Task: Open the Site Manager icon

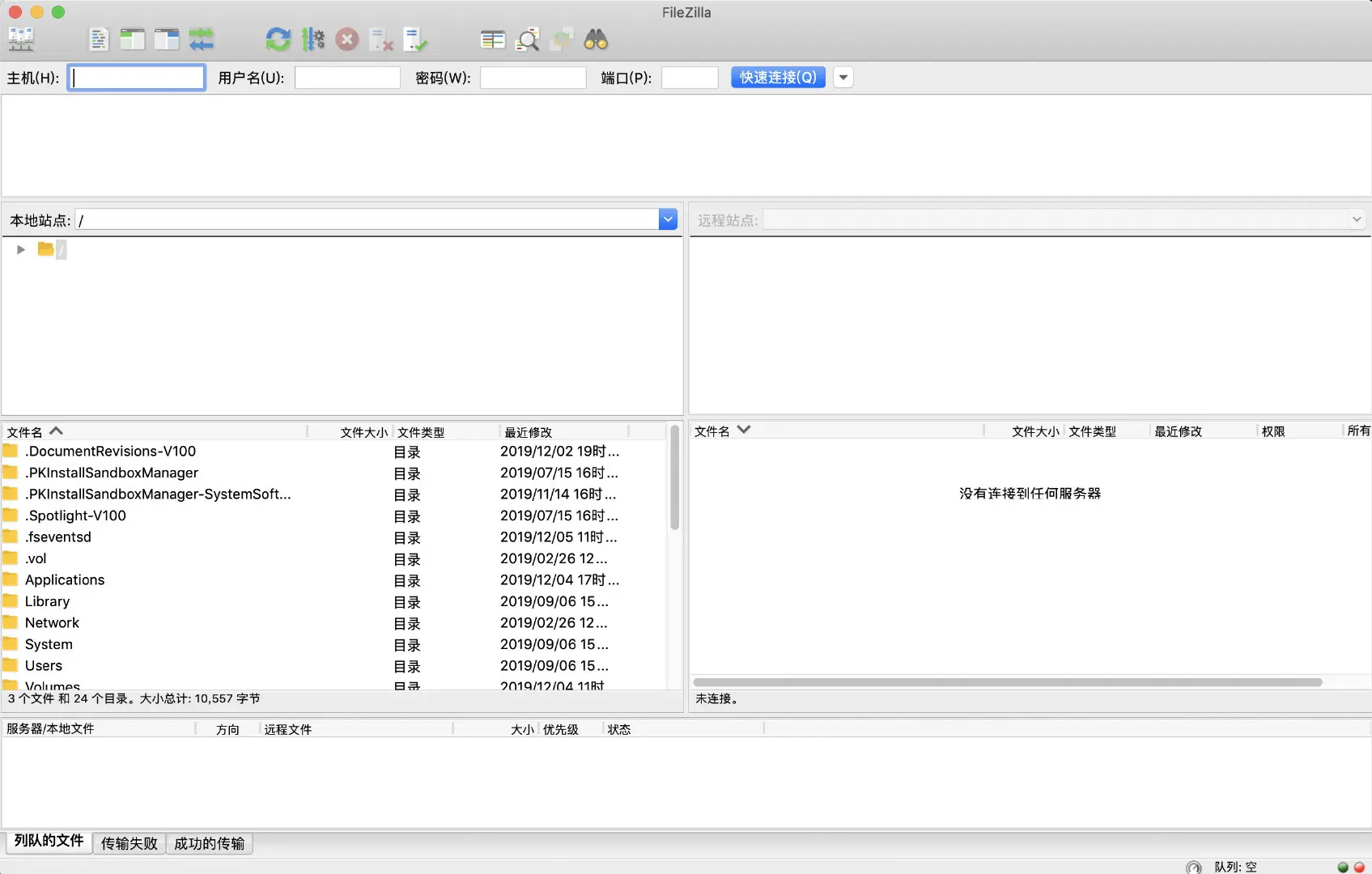Action: tap(21, 39)
